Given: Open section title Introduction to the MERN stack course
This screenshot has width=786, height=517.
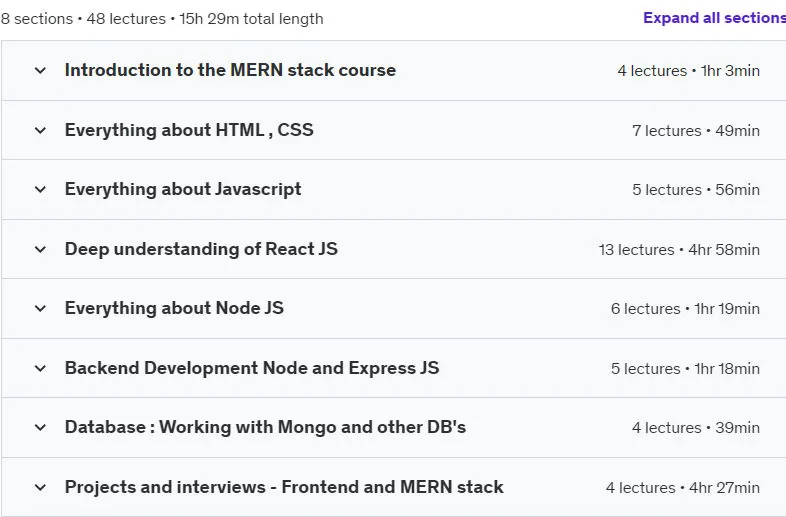Looking at the screenshot, I should [230, 70].
